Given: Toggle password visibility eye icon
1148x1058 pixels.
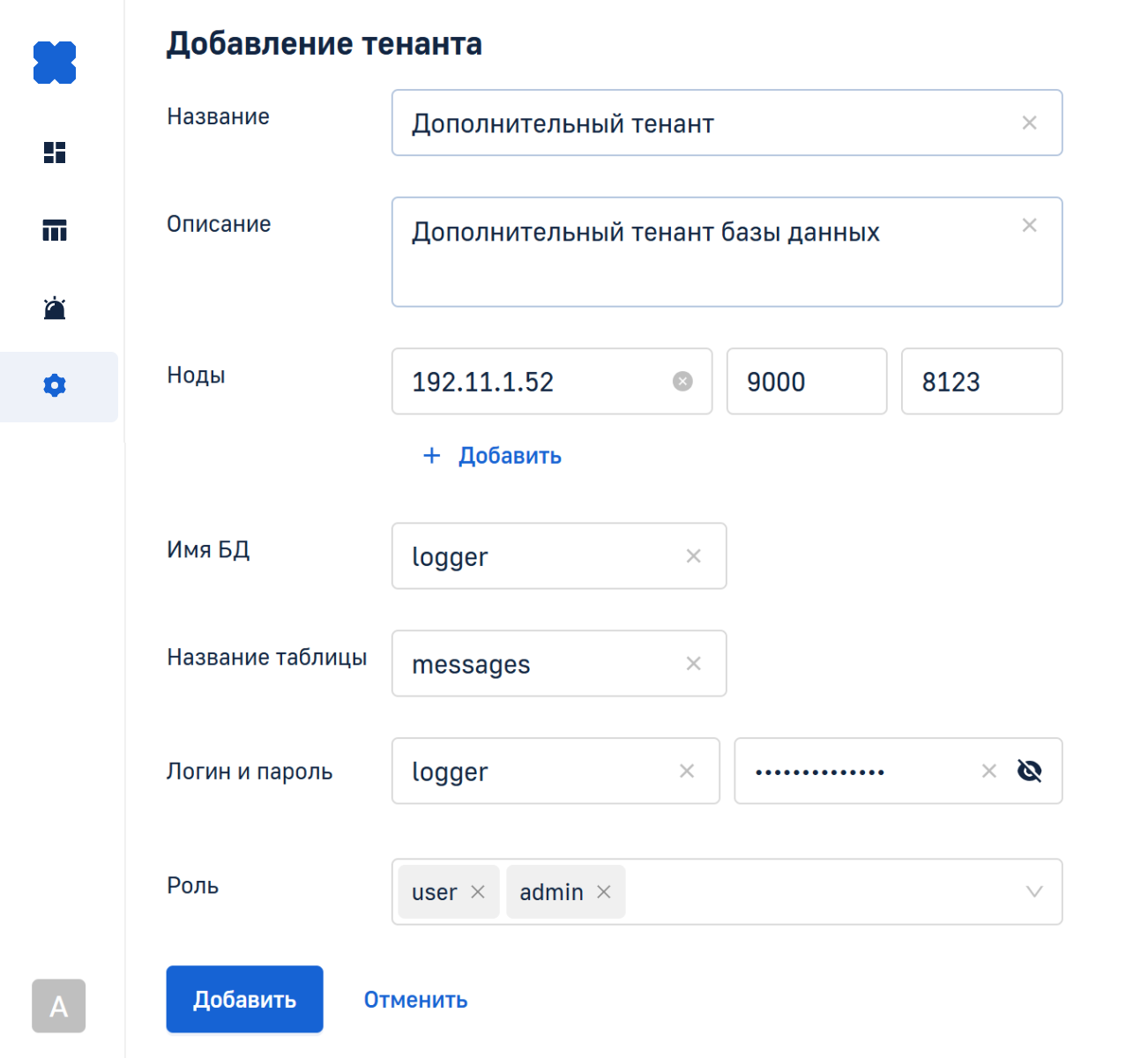Looking at the screenshot, I should pos(1029,771).
